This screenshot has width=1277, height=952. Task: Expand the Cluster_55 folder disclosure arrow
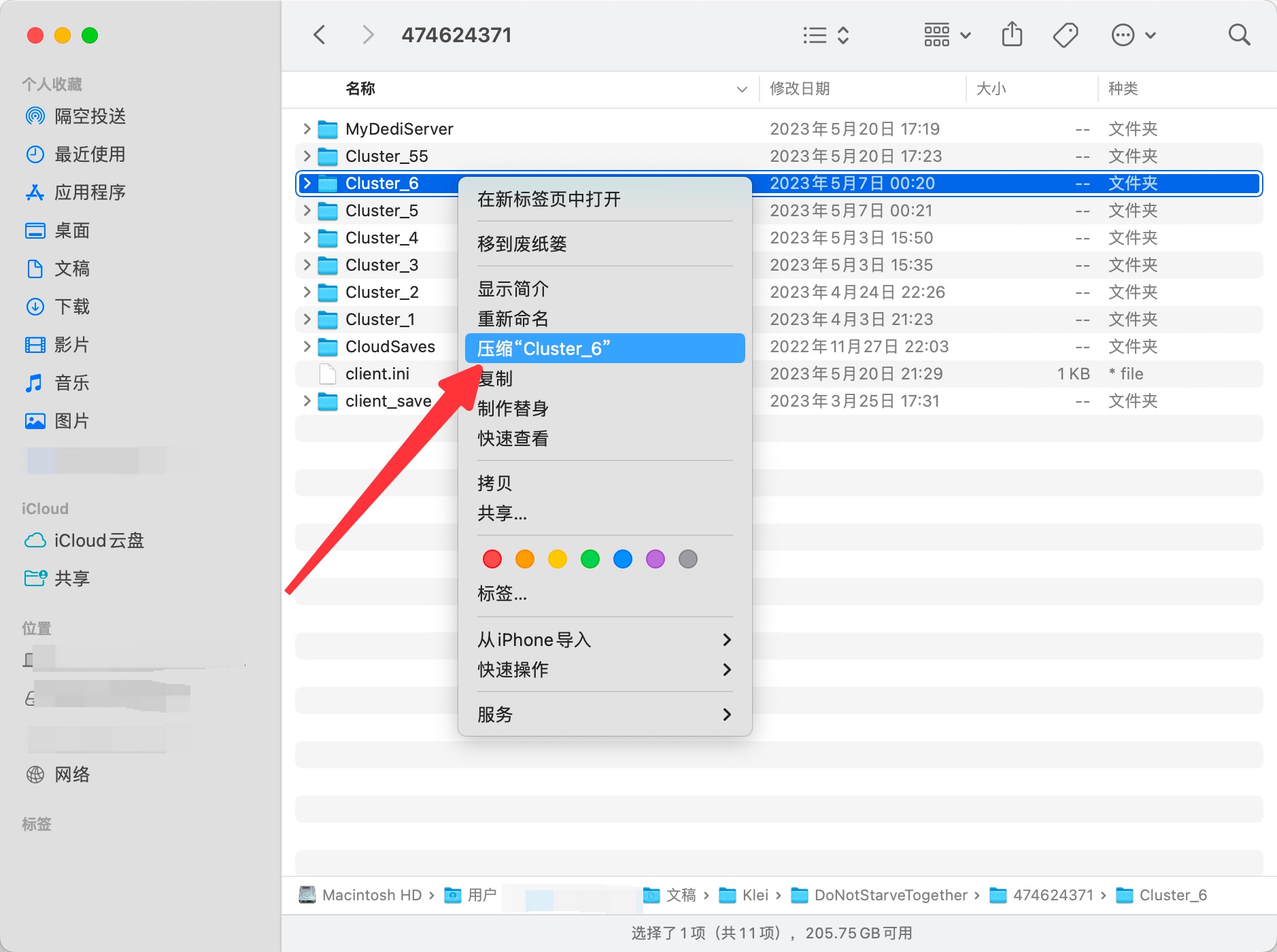click(307, 156)
